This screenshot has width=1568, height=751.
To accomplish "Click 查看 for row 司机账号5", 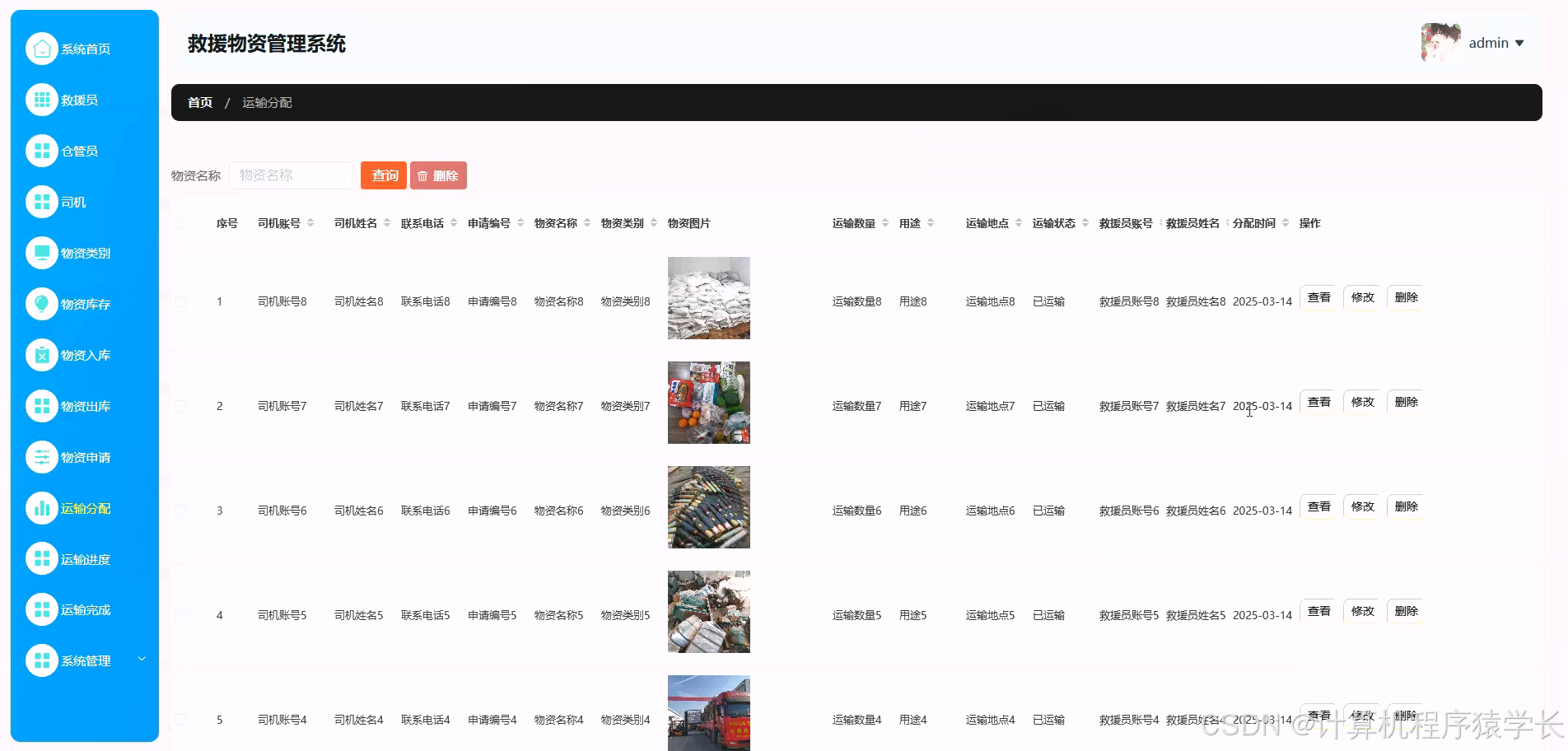I will tap(1318, 611).
